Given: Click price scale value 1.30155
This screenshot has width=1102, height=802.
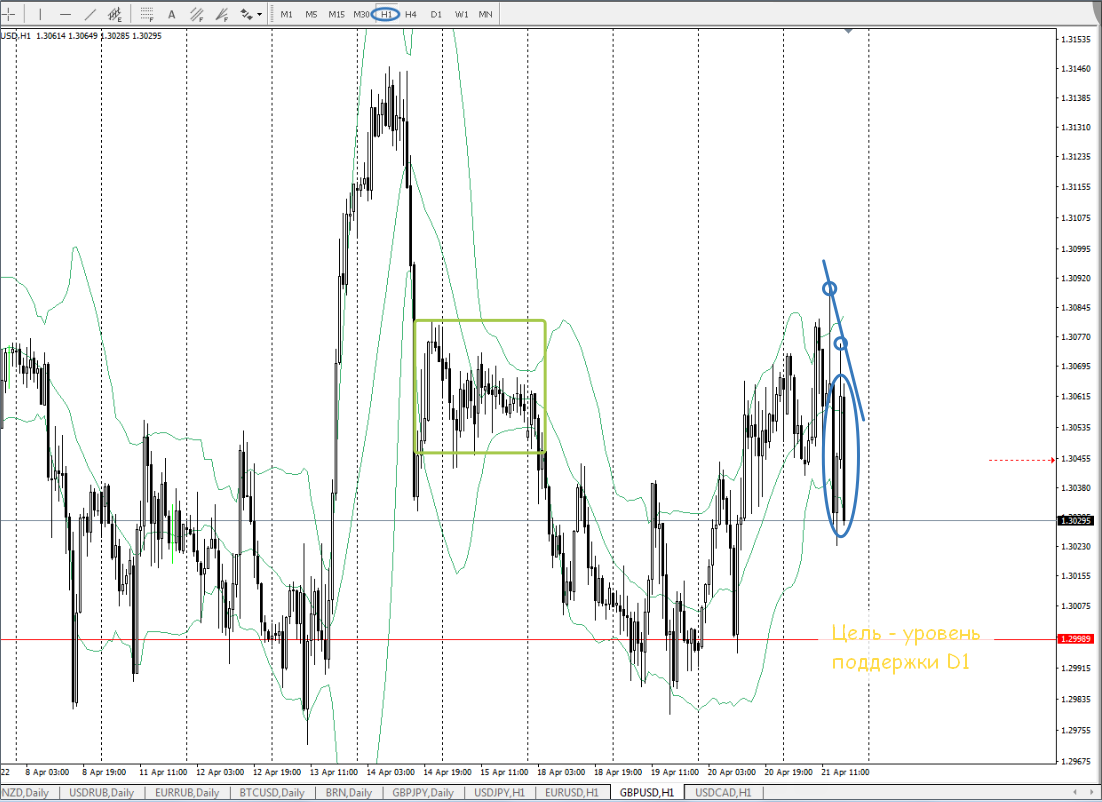Looking at the screenshot, I should click(1077, 576).
